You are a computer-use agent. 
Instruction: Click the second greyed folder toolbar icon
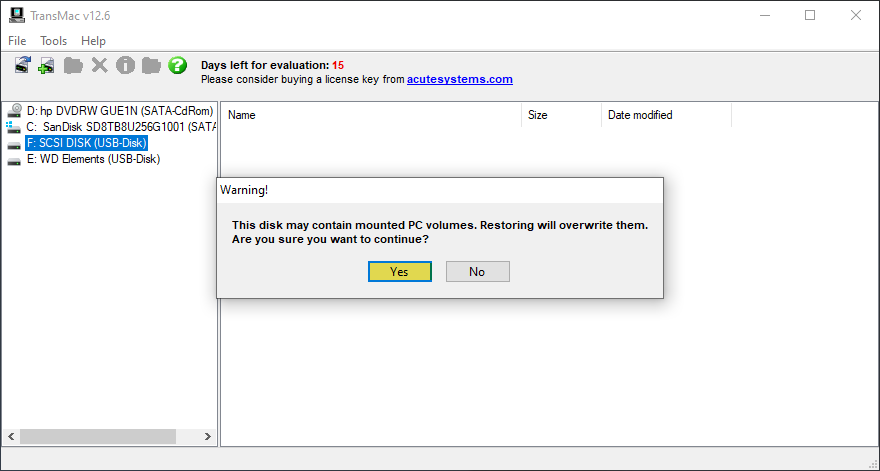point(151,65)
